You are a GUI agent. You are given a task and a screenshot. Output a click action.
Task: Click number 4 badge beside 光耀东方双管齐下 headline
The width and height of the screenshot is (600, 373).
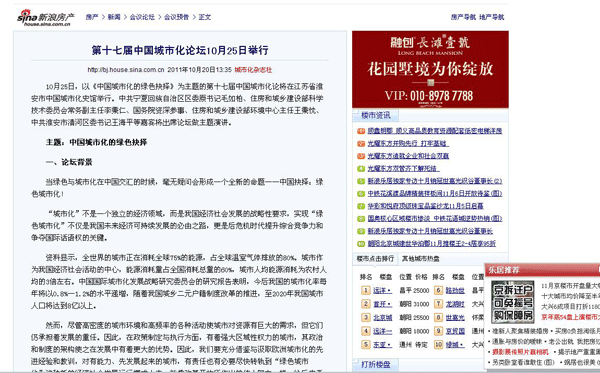(x=361, y=169)
